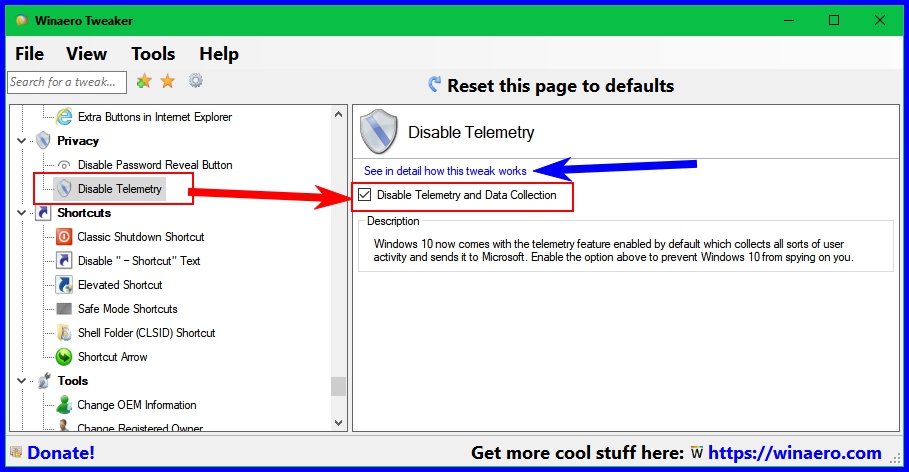
Task: Select Safe Mode Shortcuts tree item
Action: [128, 309]
